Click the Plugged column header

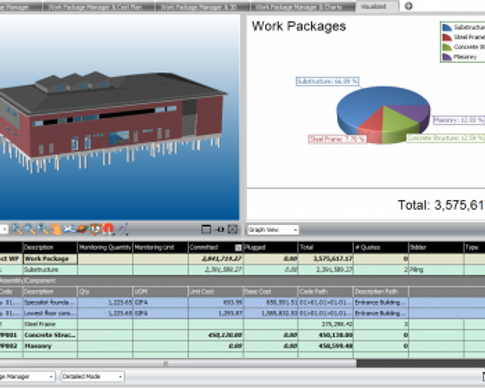(x=270, y=247)
